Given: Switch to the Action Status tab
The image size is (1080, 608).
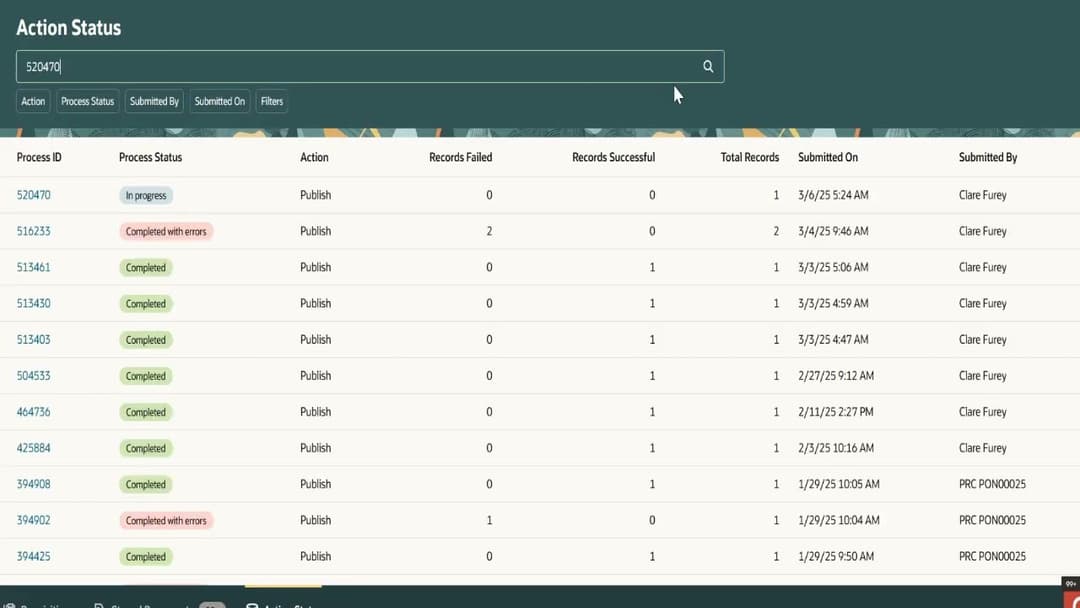Looking at the screenshot, I should pos(285,604).
